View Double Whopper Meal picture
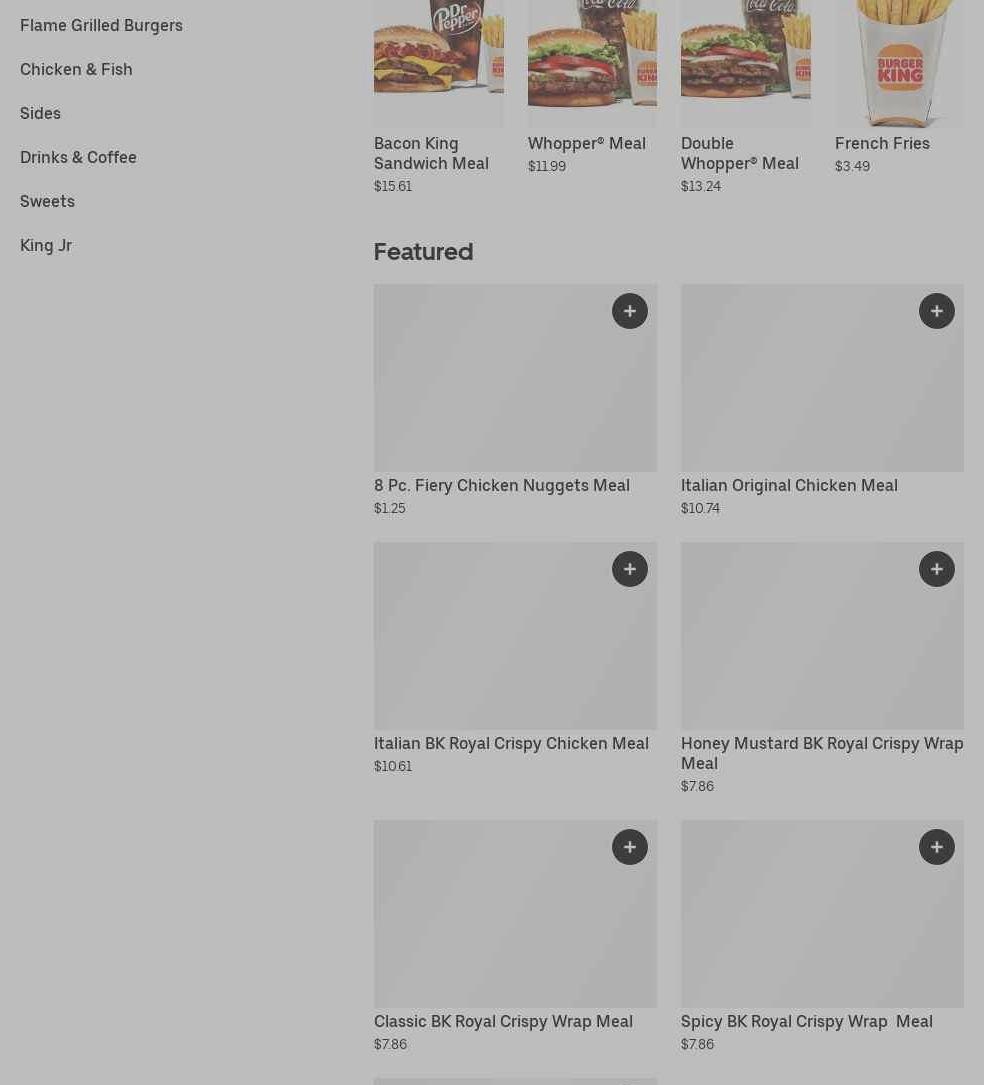This screenshot has width=984, height=1085. click(746, 63)
